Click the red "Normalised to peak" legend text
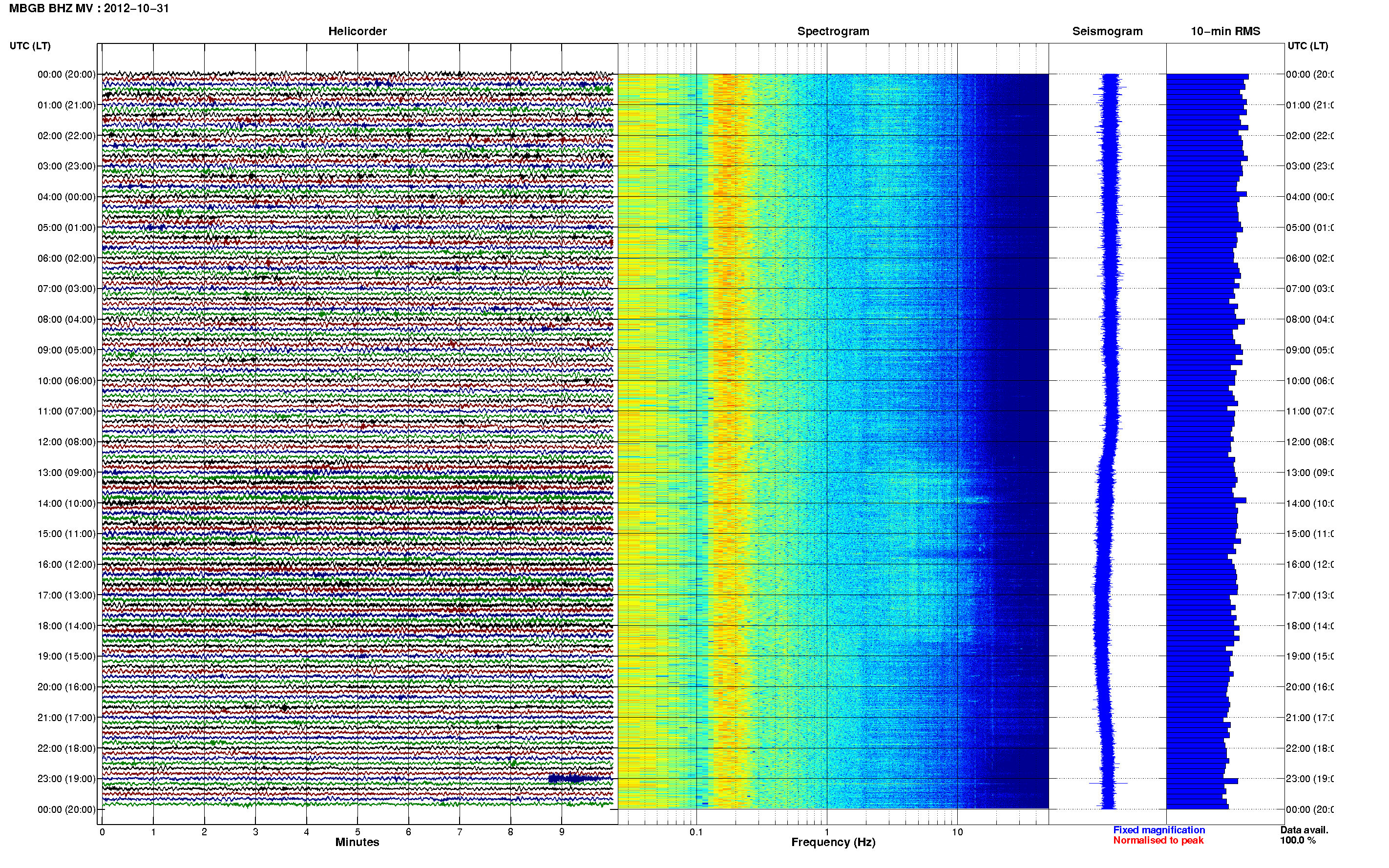1389x868 pixels. tap(1158, 841)
